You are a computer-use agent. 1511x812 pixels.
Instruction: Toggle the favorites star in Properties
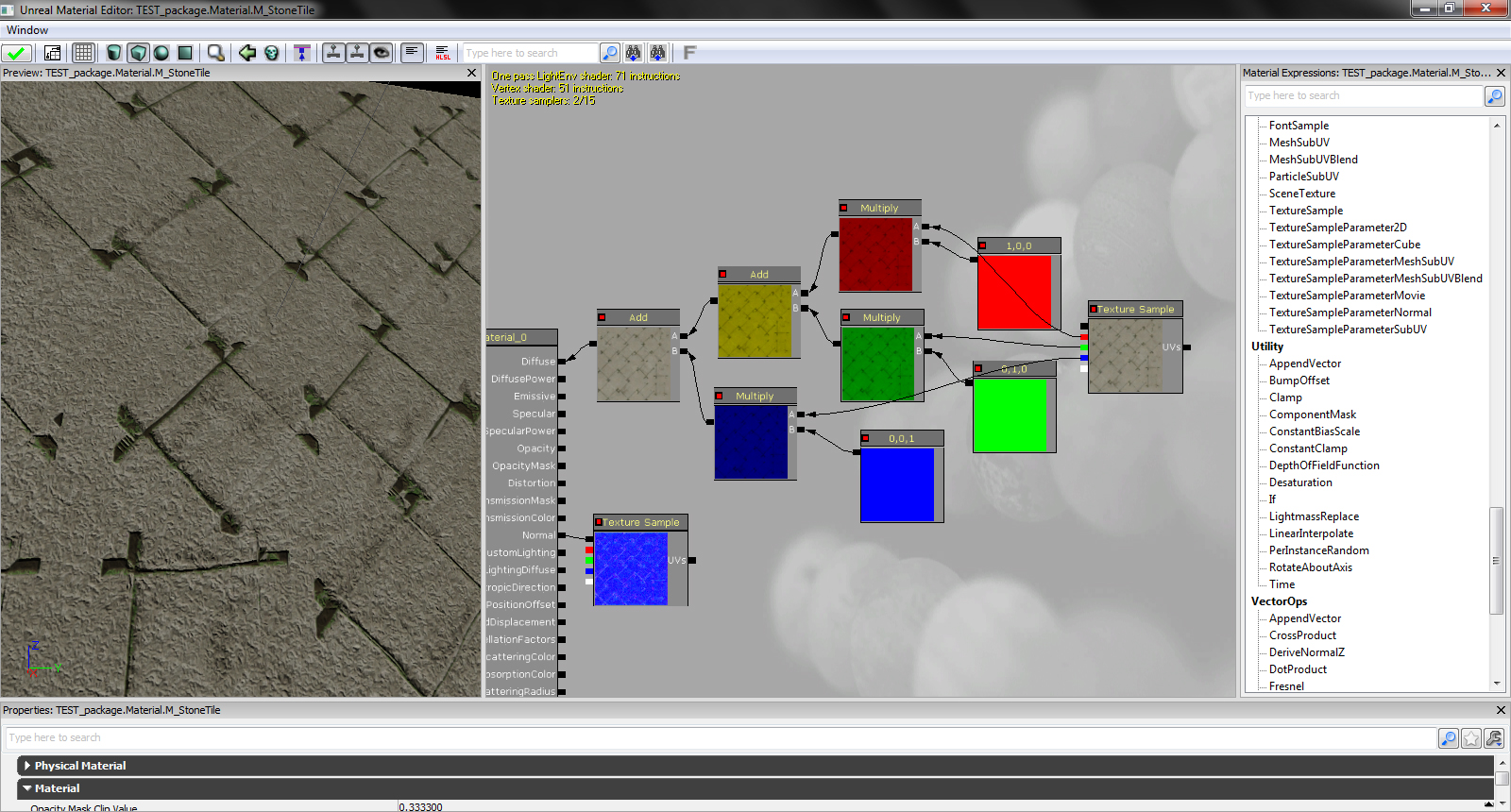click(1471, 738)
